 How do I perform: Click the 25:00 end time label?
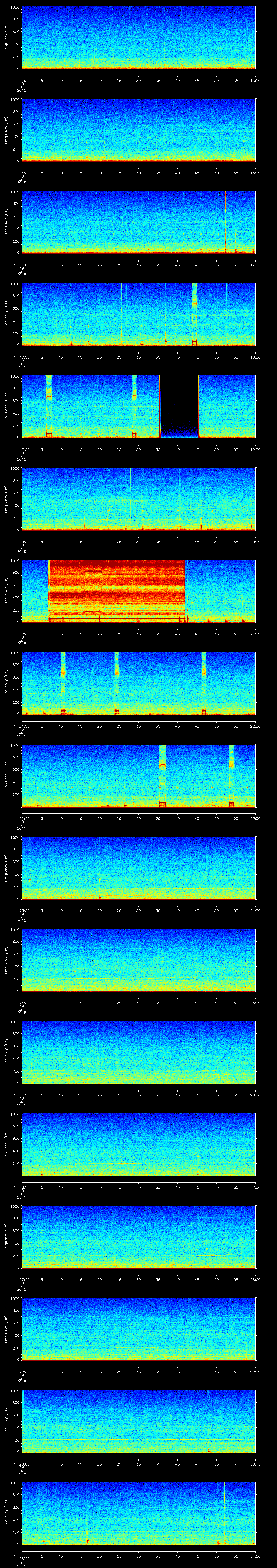[255, 1003]
